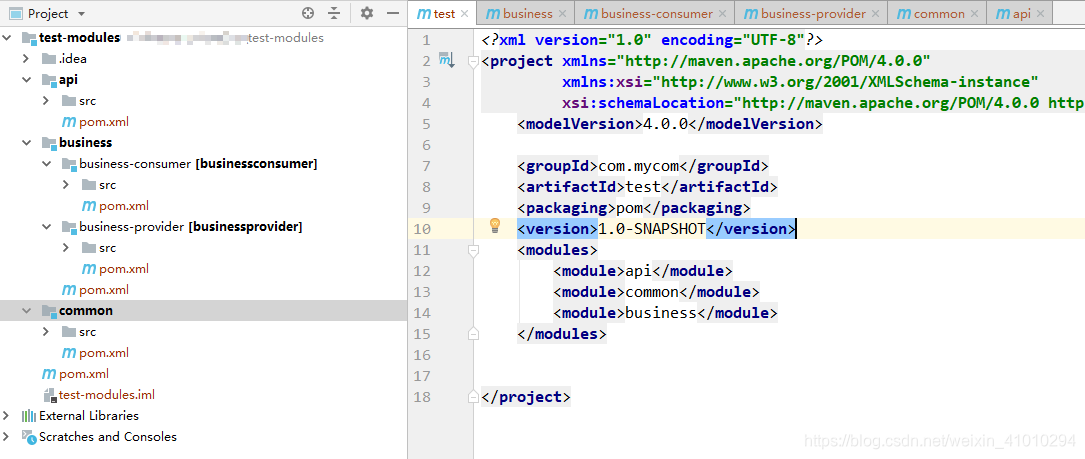The height and width of the screenshot is (459, 1085).
Task: Click the com.mycom groupId value
Action: (x=639, y=166)
